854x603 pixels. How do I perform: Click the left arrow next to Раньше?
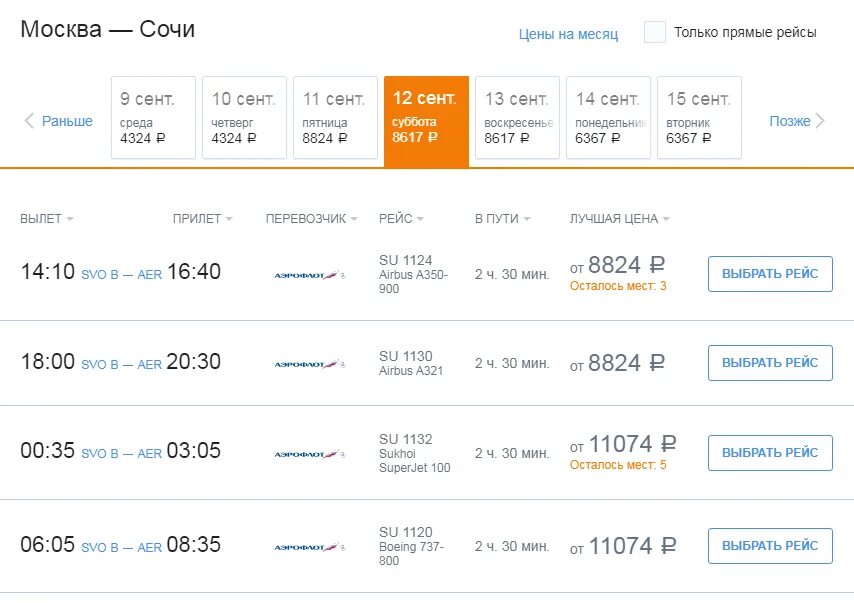[x=29, y=121]
